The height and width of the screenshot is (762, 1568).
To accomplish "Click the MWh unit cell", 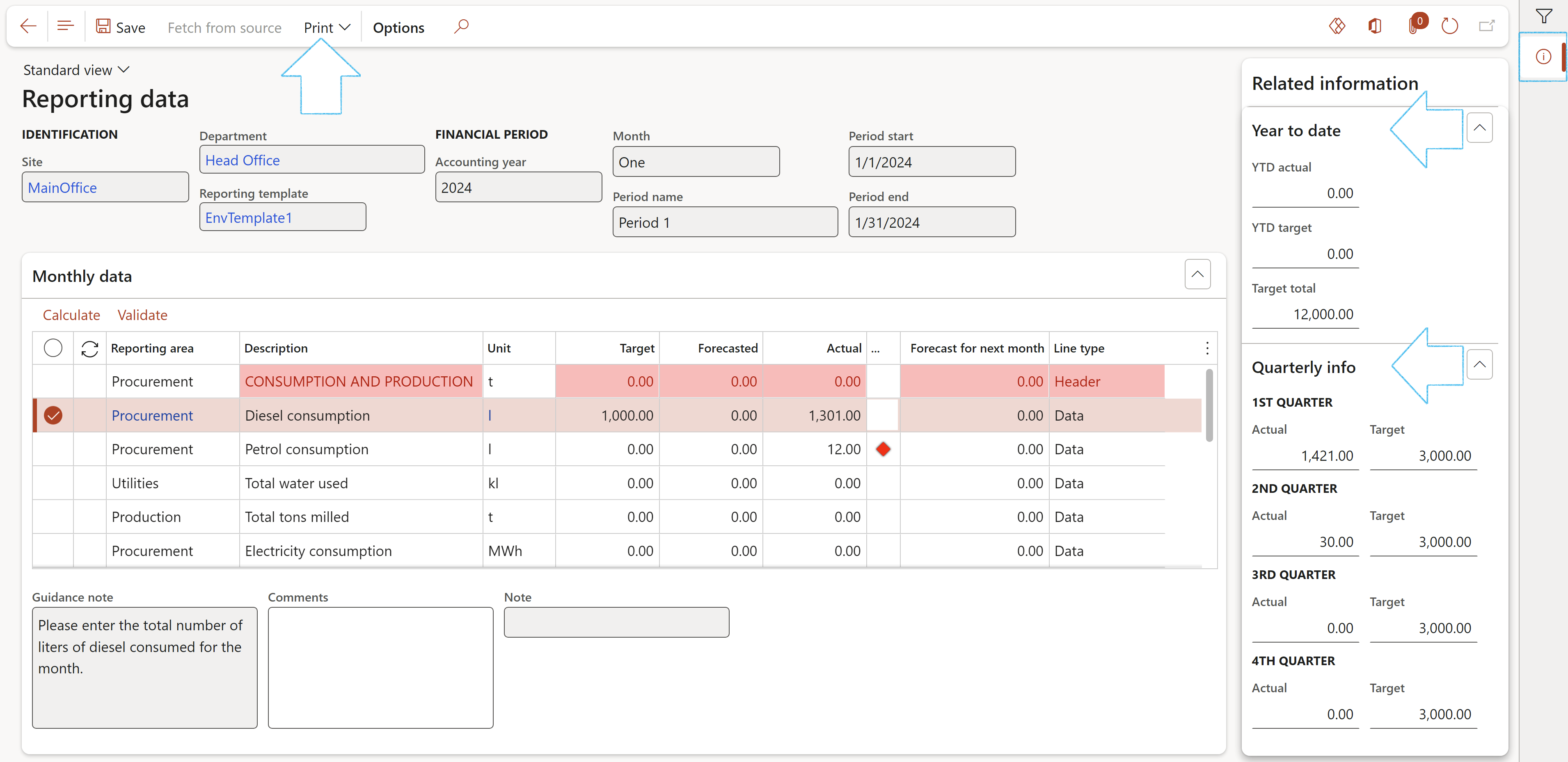I will 519,551.
